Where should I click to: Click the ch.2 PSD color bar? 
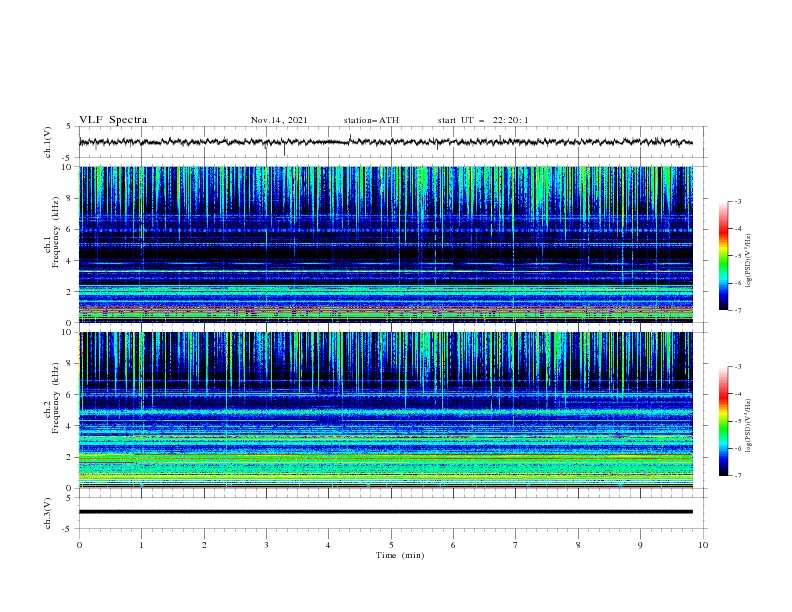tap(723, 421)
